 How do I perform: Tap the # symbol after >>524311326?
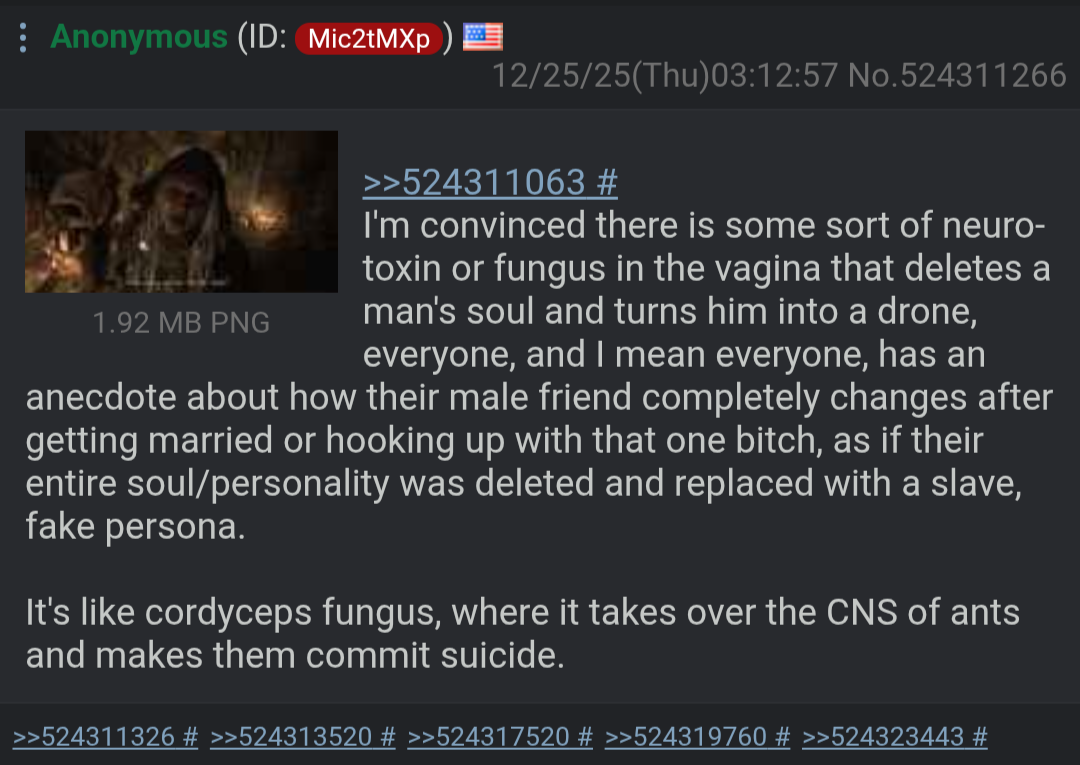190,737
